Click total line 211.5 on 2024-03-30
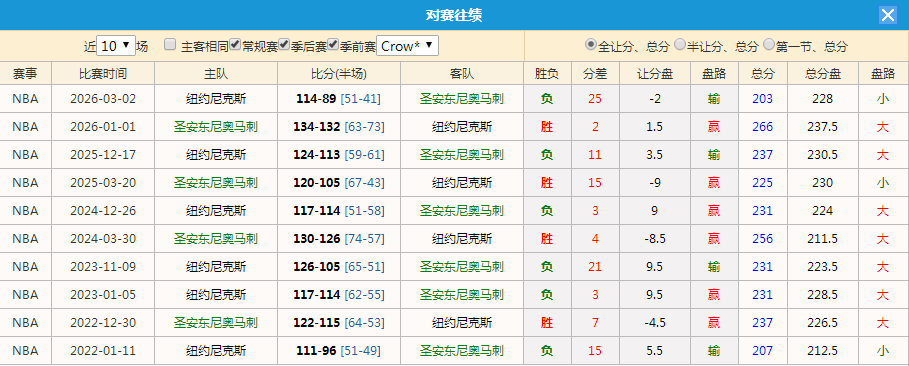 (823, 238)
